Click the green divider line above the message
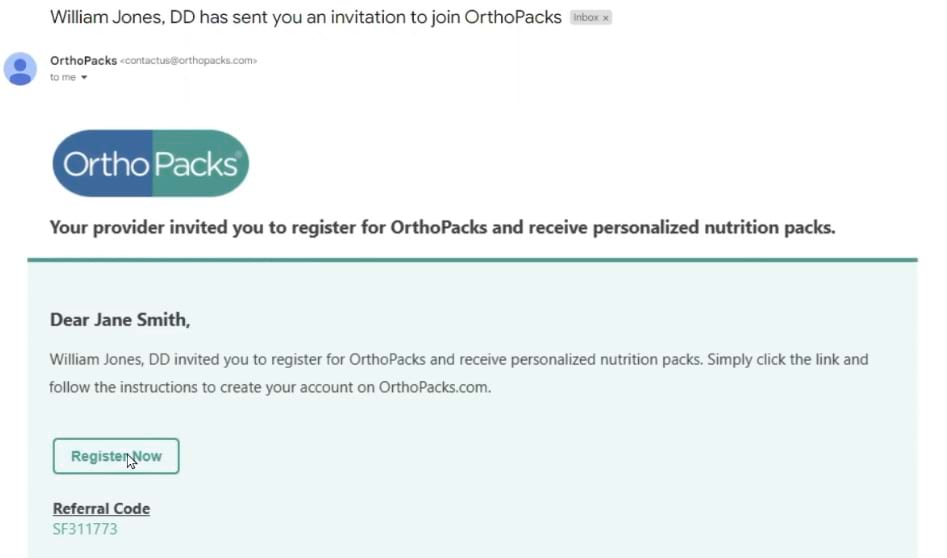This screenshot has height=558, width=947. tap(472, 260)
